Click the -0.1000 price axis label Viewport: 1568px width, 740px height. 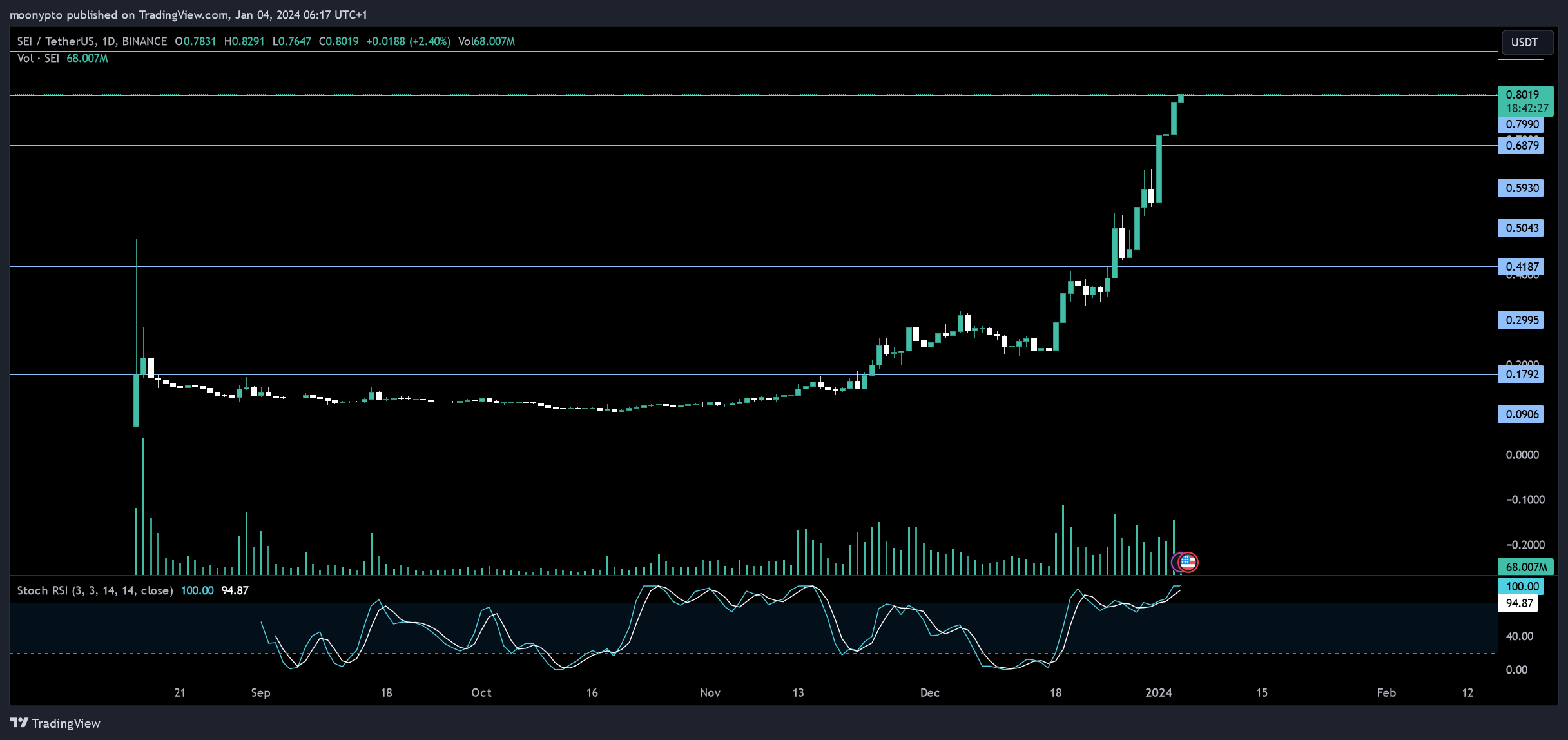pyautogui.click(x=1524, y=500)
